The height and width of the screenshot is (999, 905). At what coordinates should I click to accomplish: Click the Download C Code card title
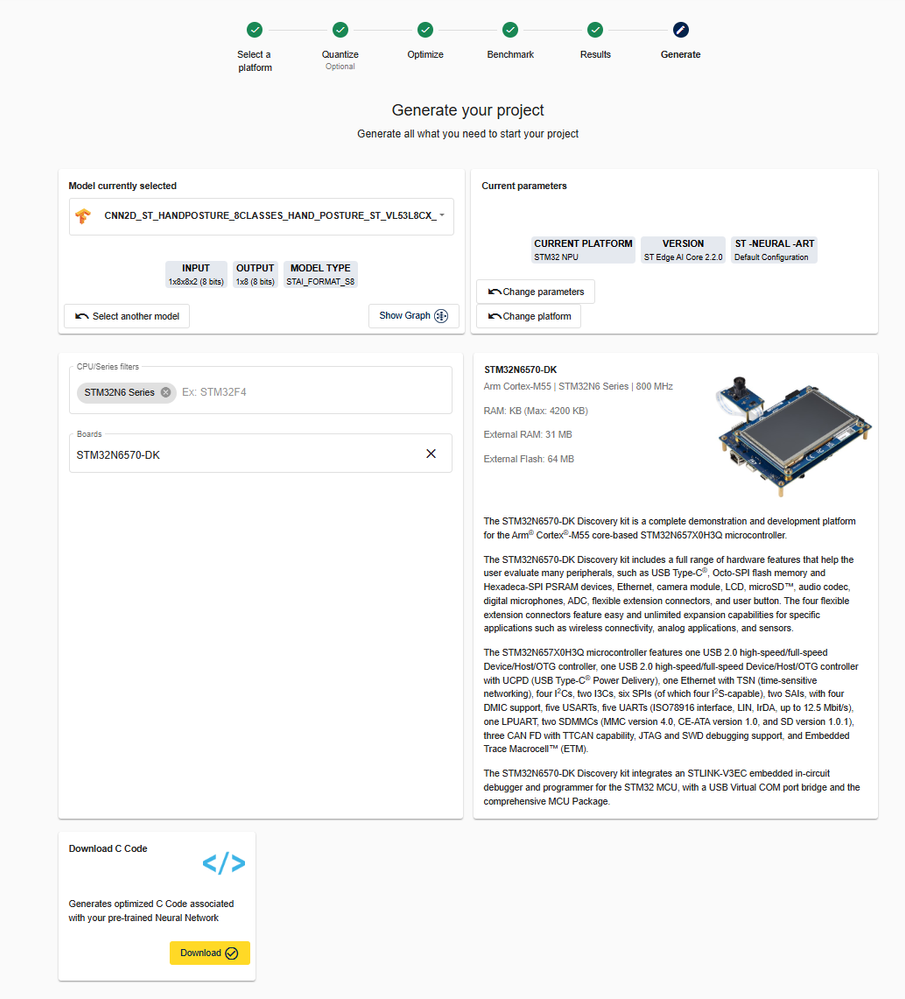click(x=108, y=849)
